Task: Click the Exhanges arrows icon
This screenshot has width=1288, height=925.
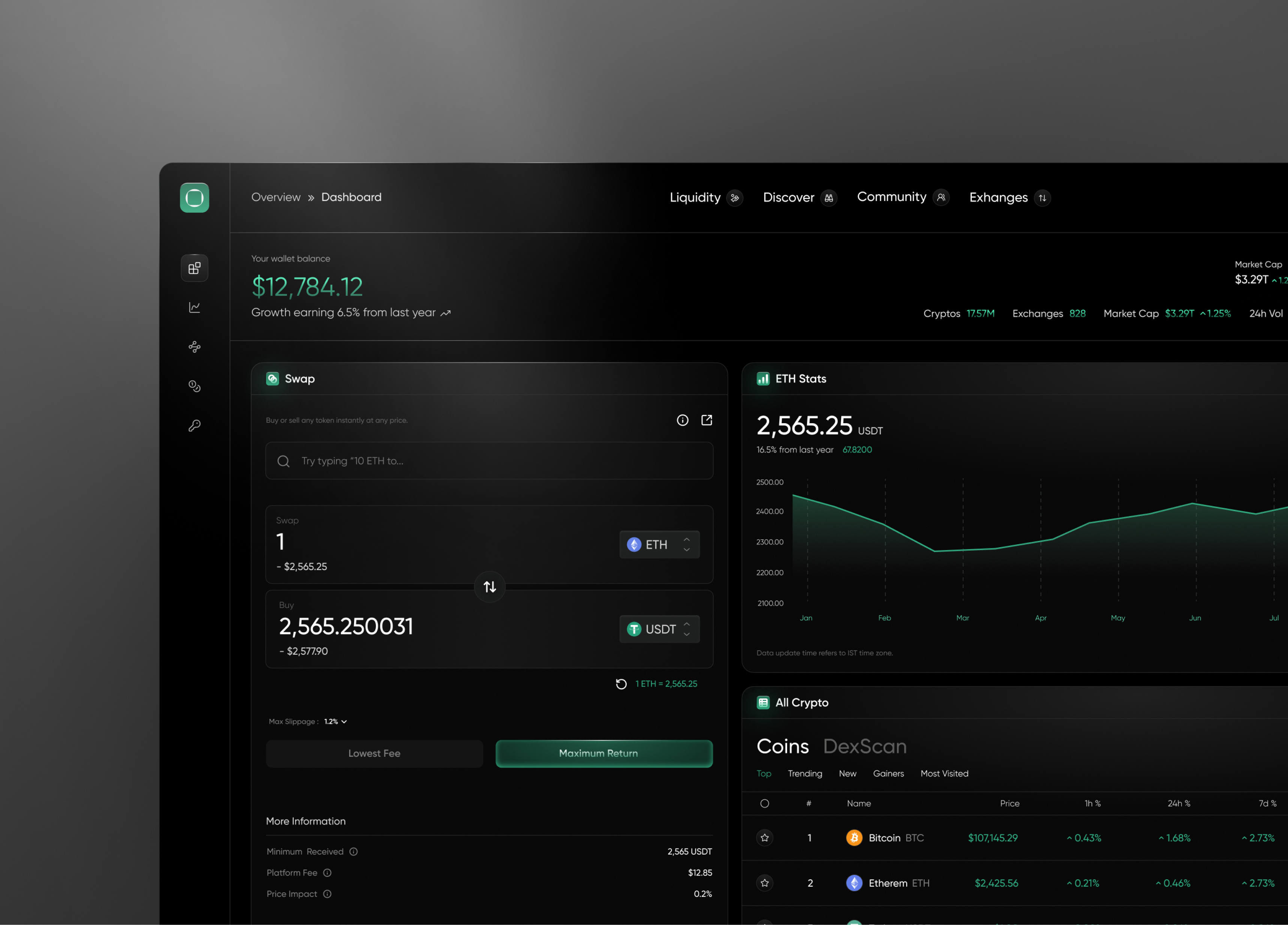Action: coord(1042,198)
